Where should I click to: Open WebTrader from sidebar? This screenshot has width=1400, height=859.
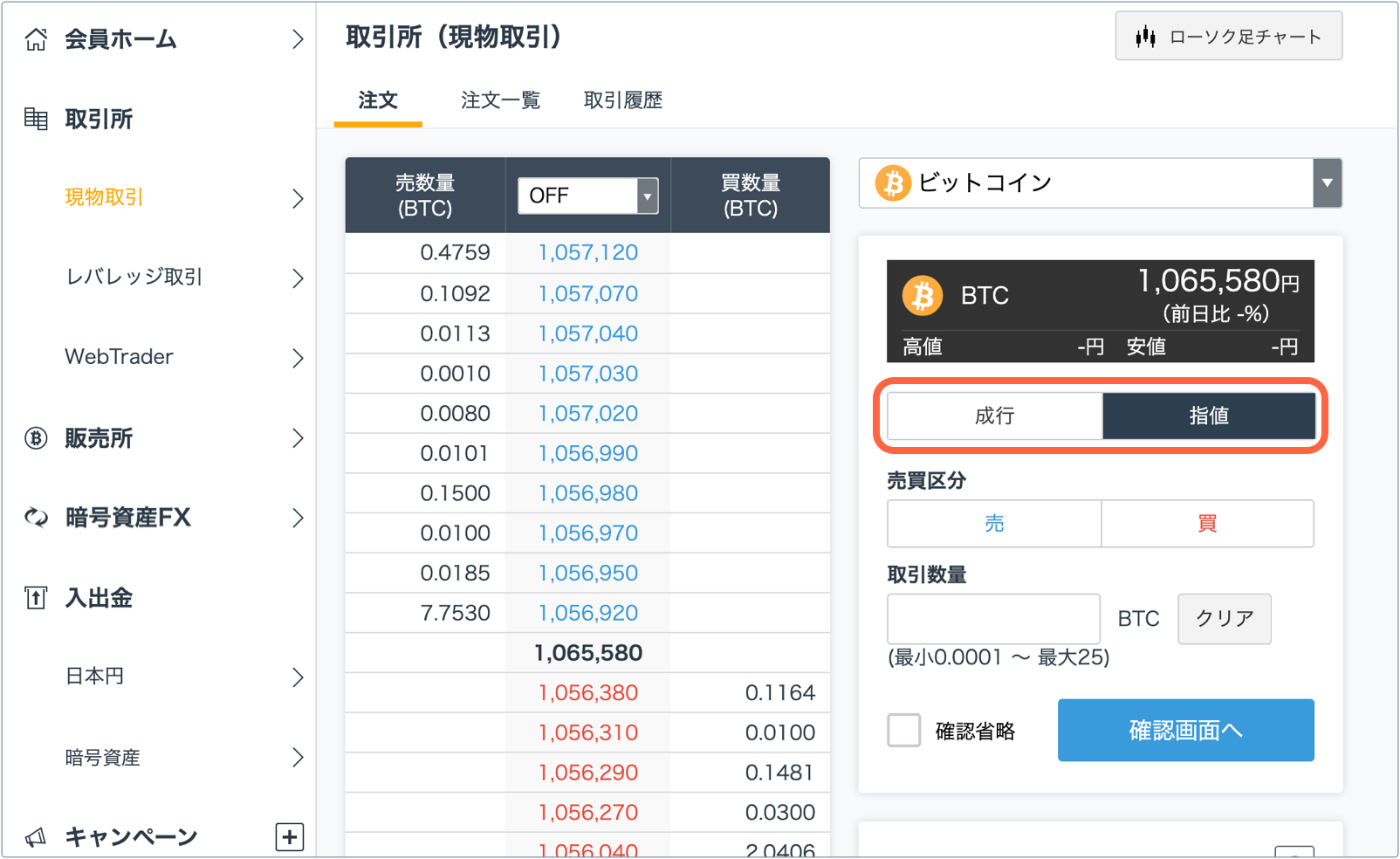[119, 357]
